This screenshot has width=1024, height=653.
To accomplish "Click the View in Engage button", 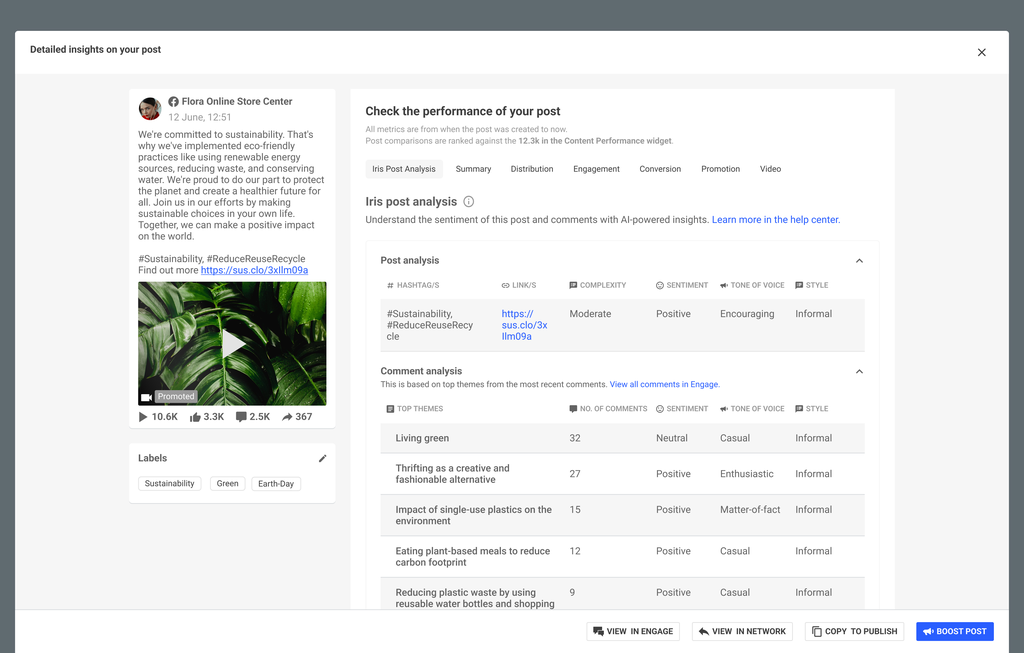I will 634,631.
